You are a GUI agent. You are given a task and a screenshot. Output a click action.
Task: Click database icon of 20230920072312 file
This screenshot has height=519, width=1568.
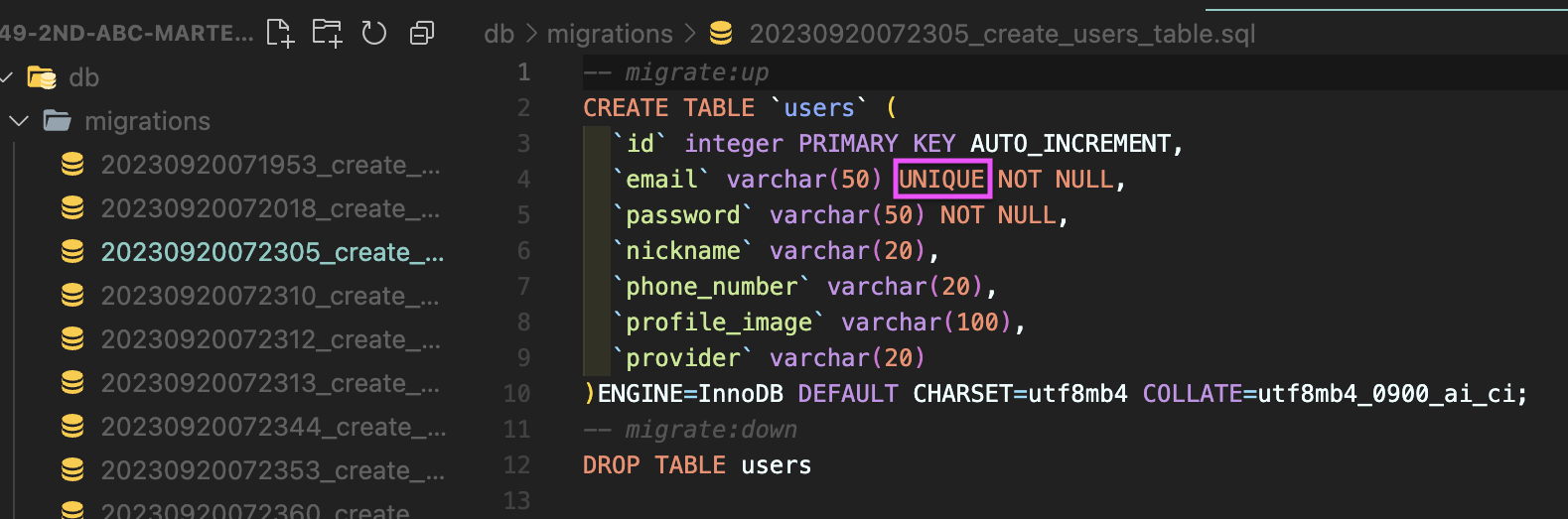[x=72, y=339]
